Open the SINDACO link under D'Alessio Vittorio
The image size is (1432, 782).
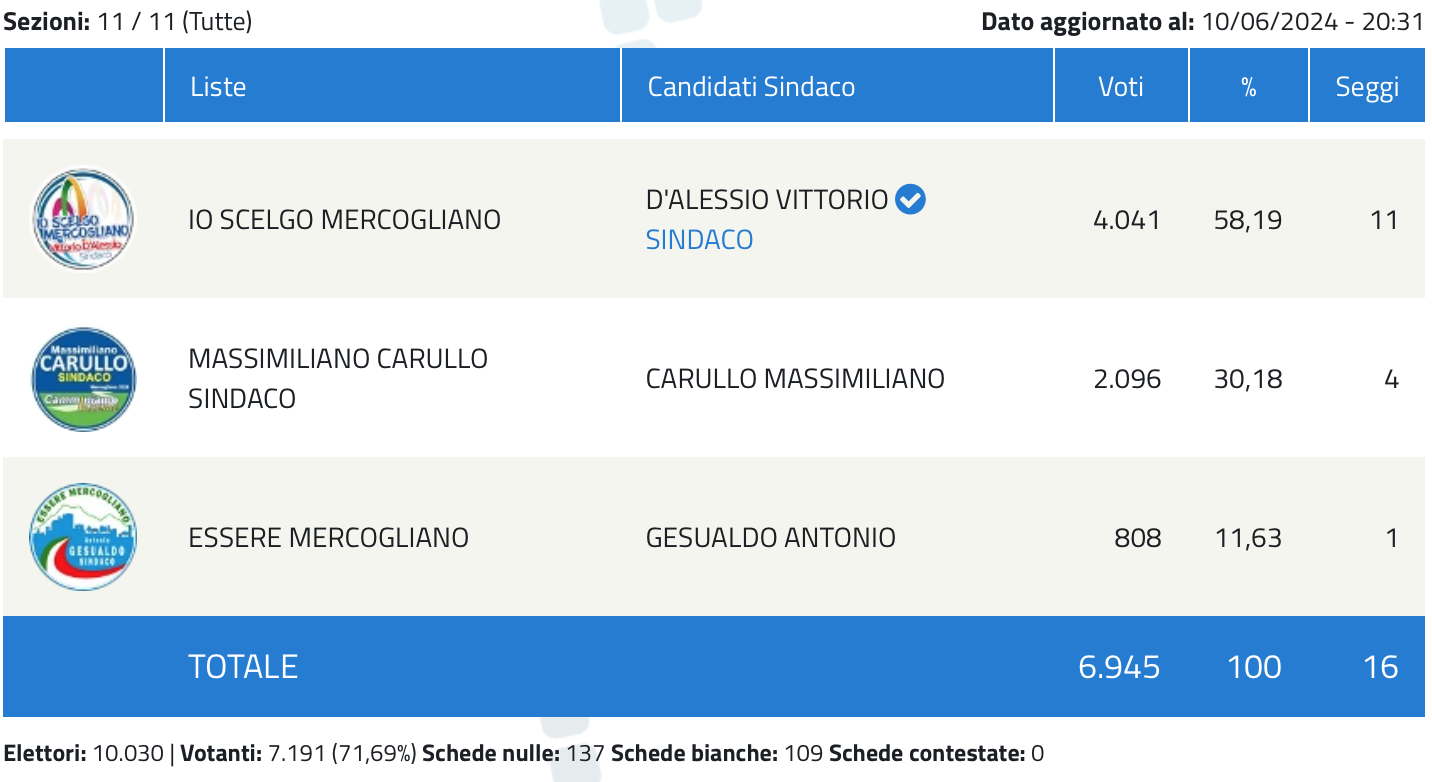pyautogui.click(x=699, y=240)
